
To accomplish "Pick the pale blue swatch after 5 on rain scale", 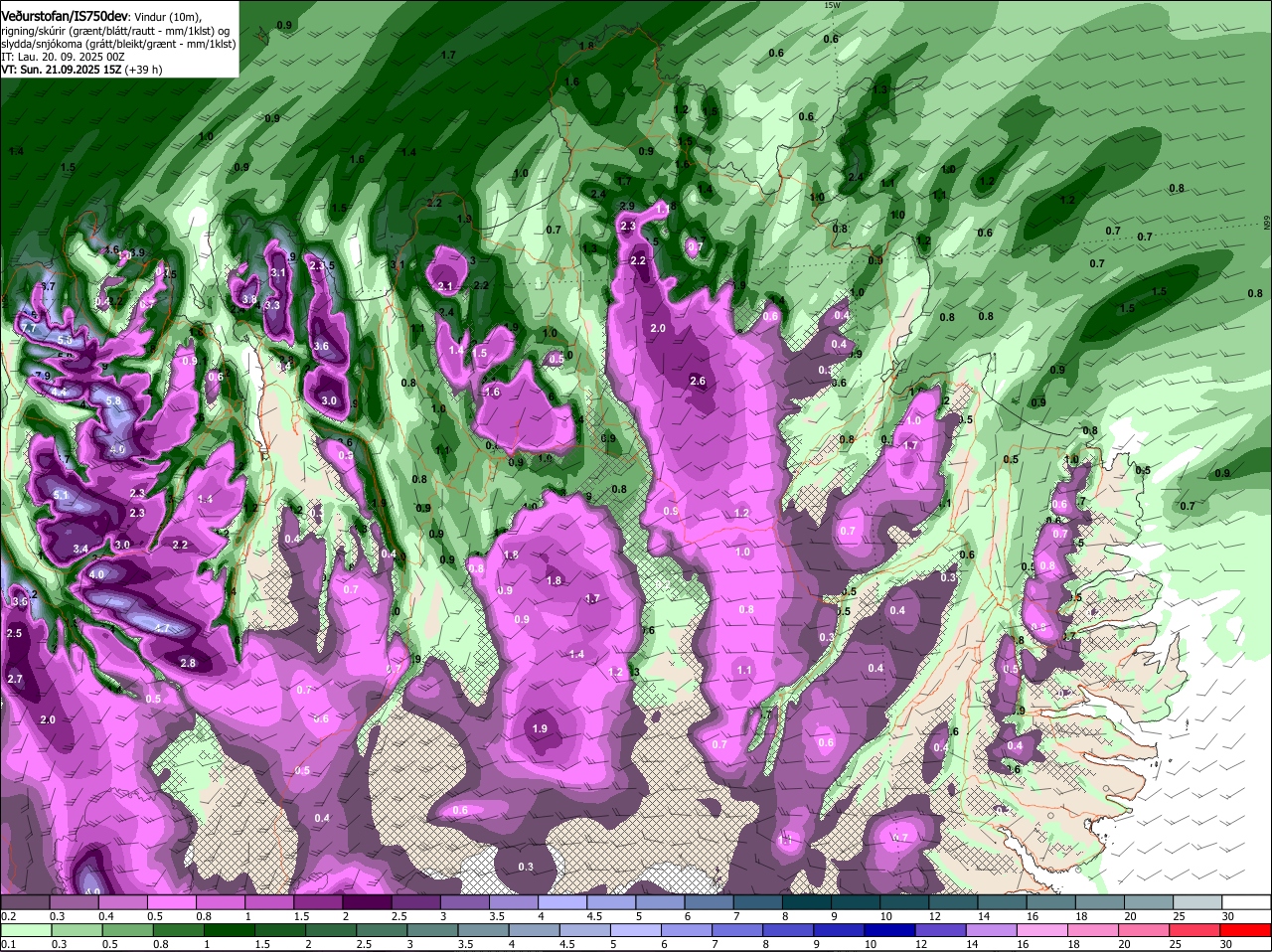I will coord(637,929).
